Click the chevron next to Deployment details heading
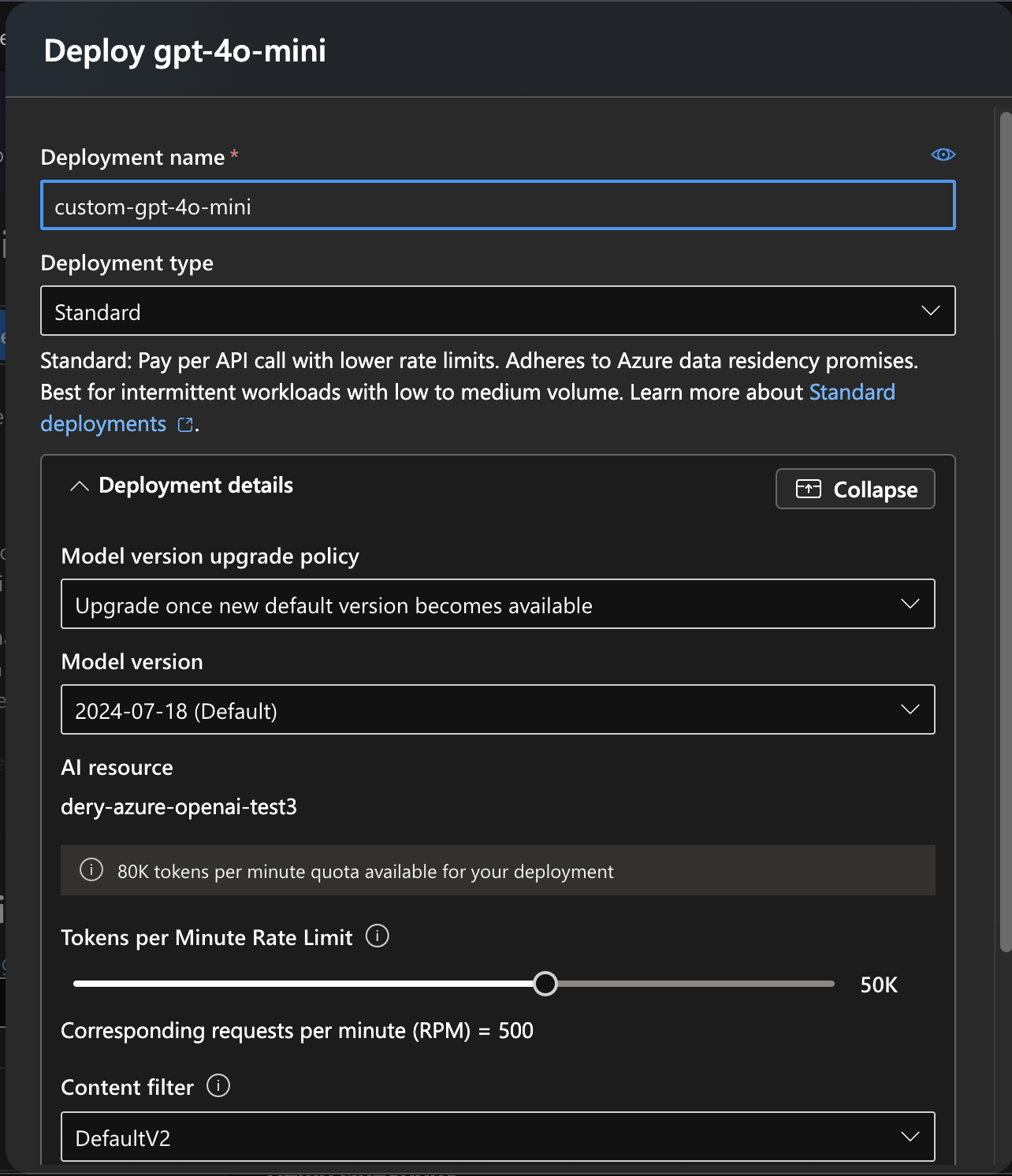The height and width of the screenshot is (1176, 1012). pos(79,486)
